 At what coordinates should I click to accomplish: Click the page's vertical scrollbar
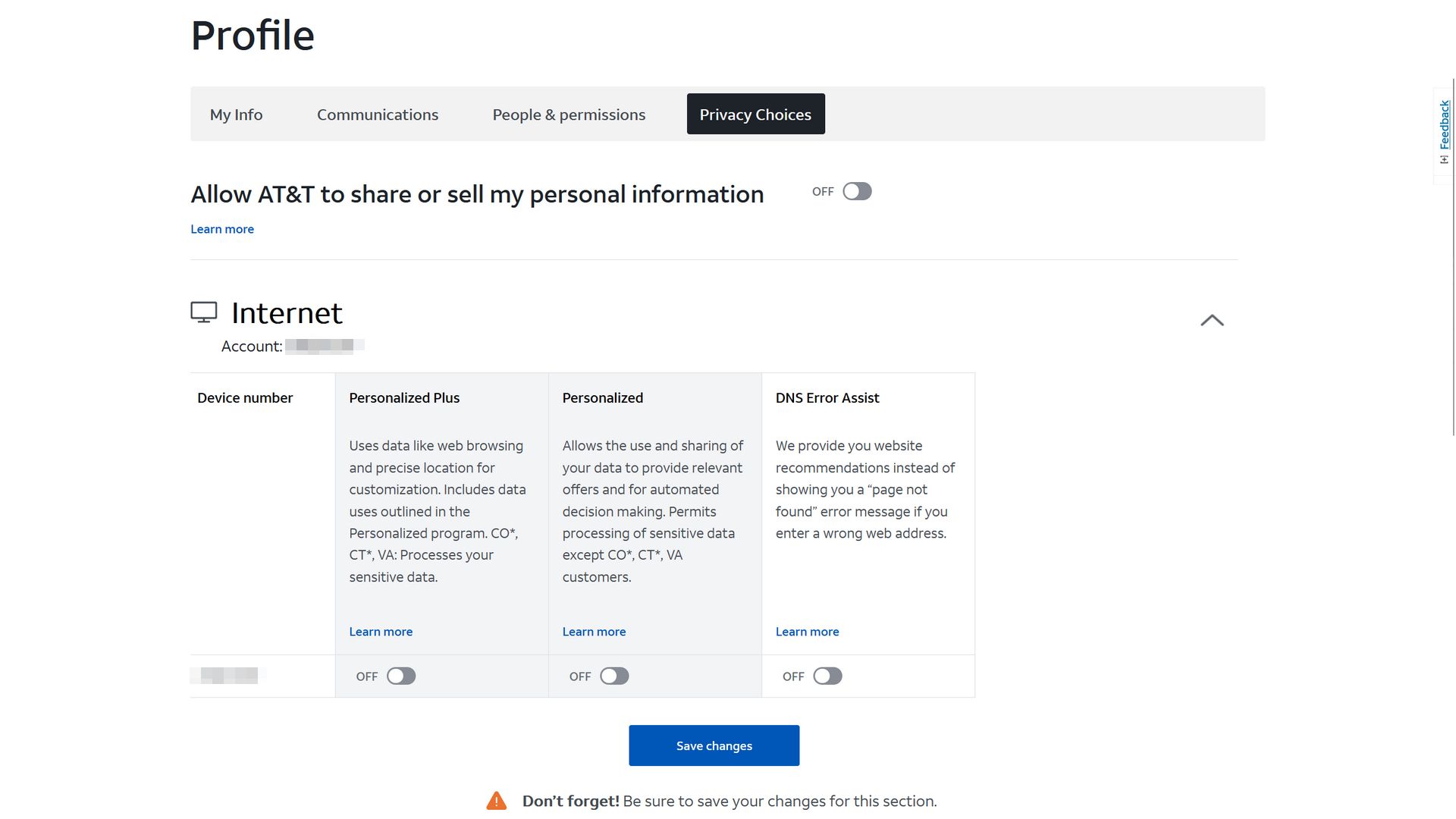coord(1453,258)
